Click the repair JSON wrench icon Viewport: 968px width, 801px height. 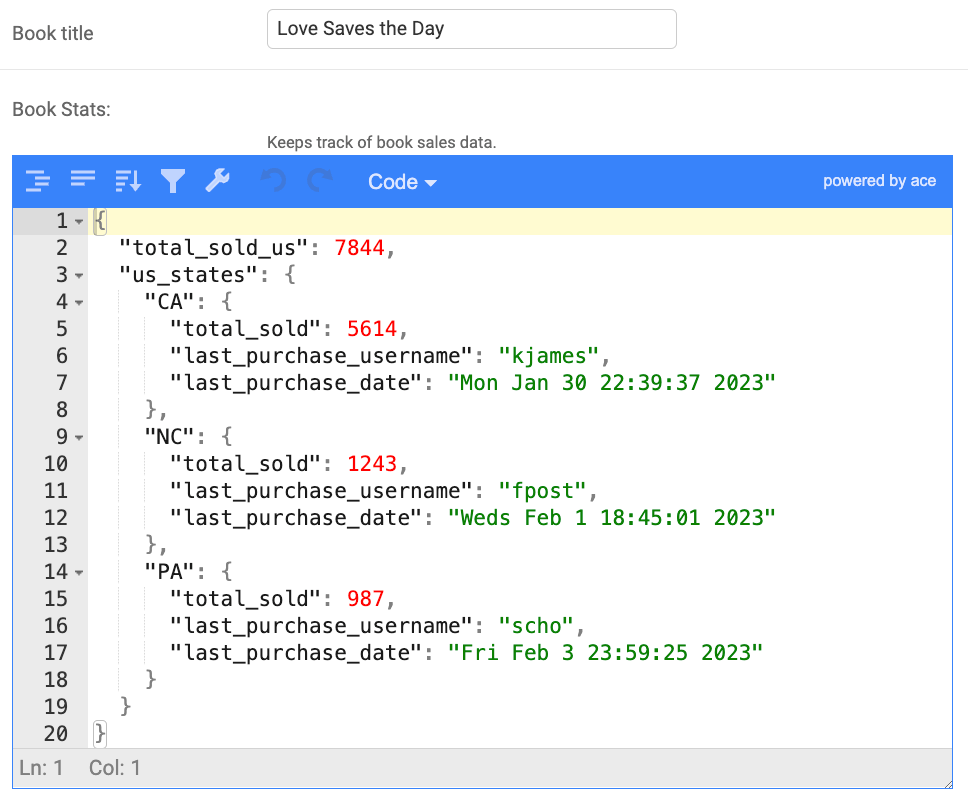click(x=218, y=181)
